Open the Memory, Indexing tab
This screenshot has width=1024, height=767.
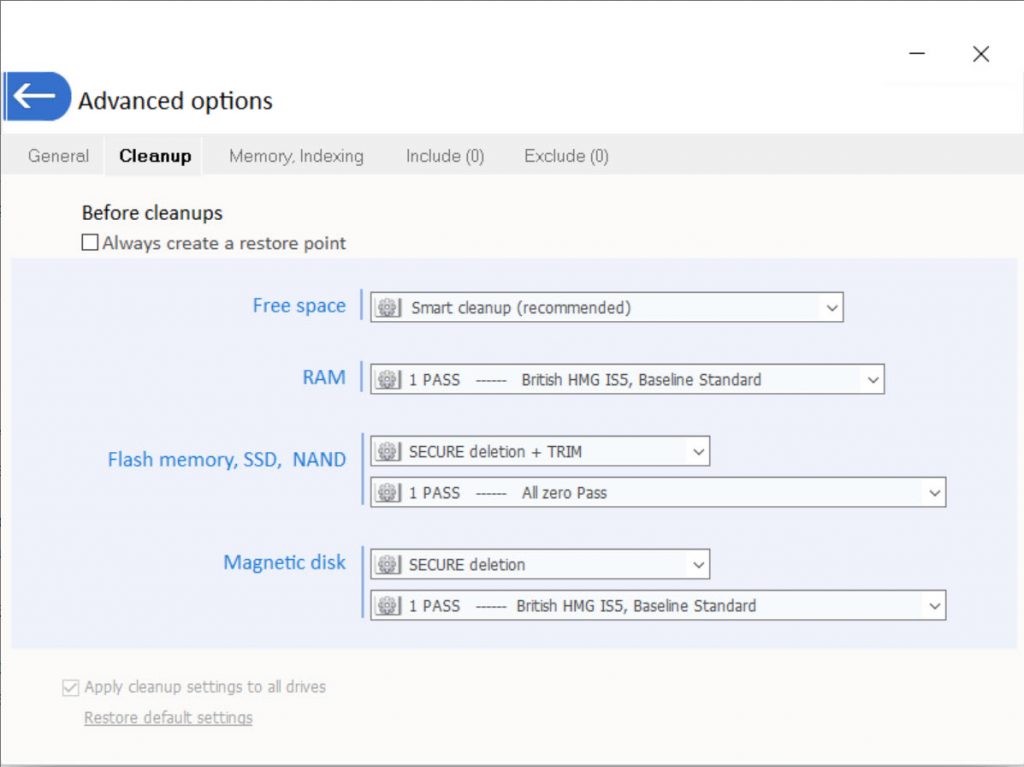click(x=296, y=156)
